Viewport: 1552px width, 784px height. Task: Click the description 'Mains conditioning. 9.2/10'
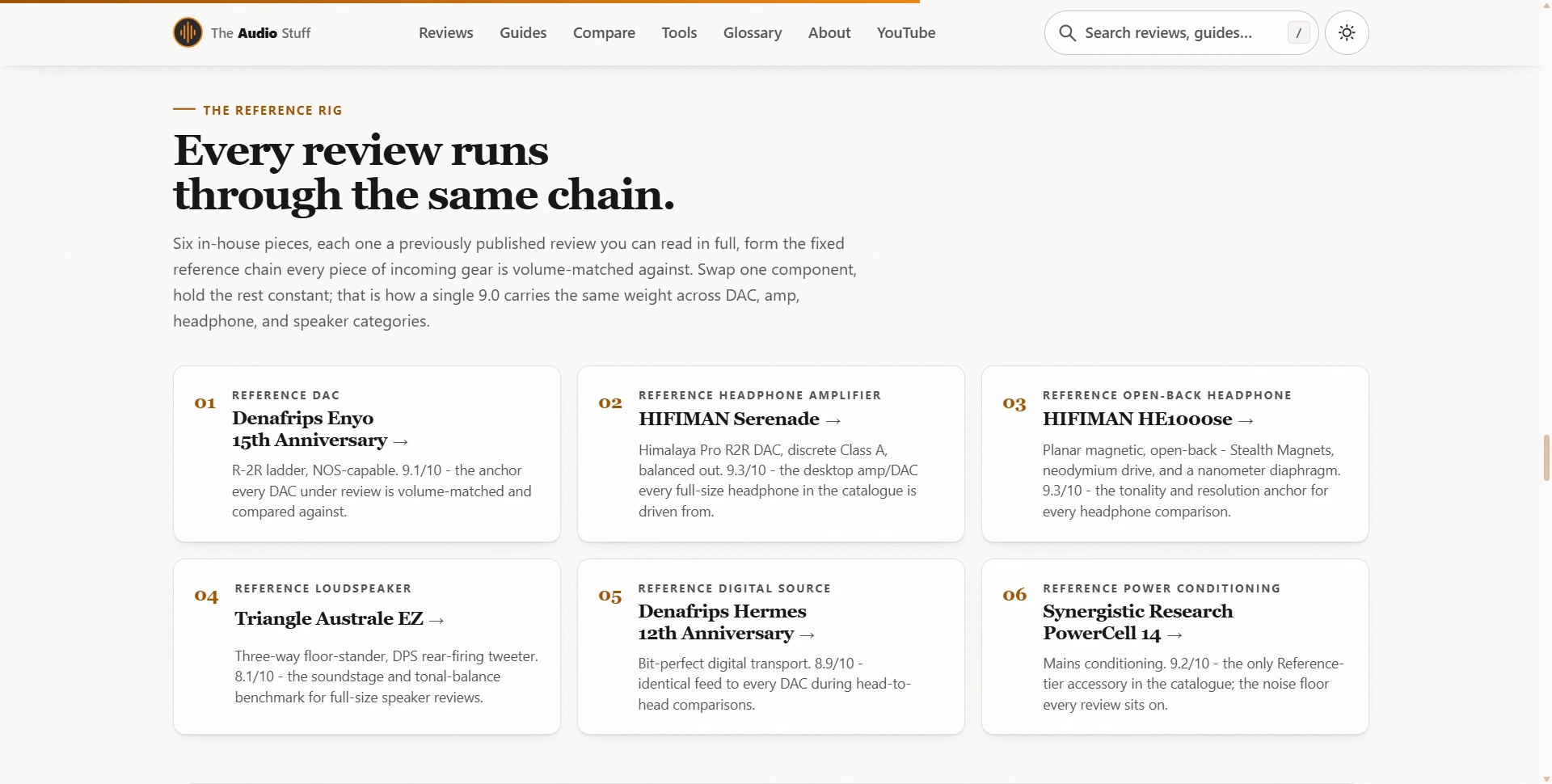pyautogui.click(x=1193, y=684)
